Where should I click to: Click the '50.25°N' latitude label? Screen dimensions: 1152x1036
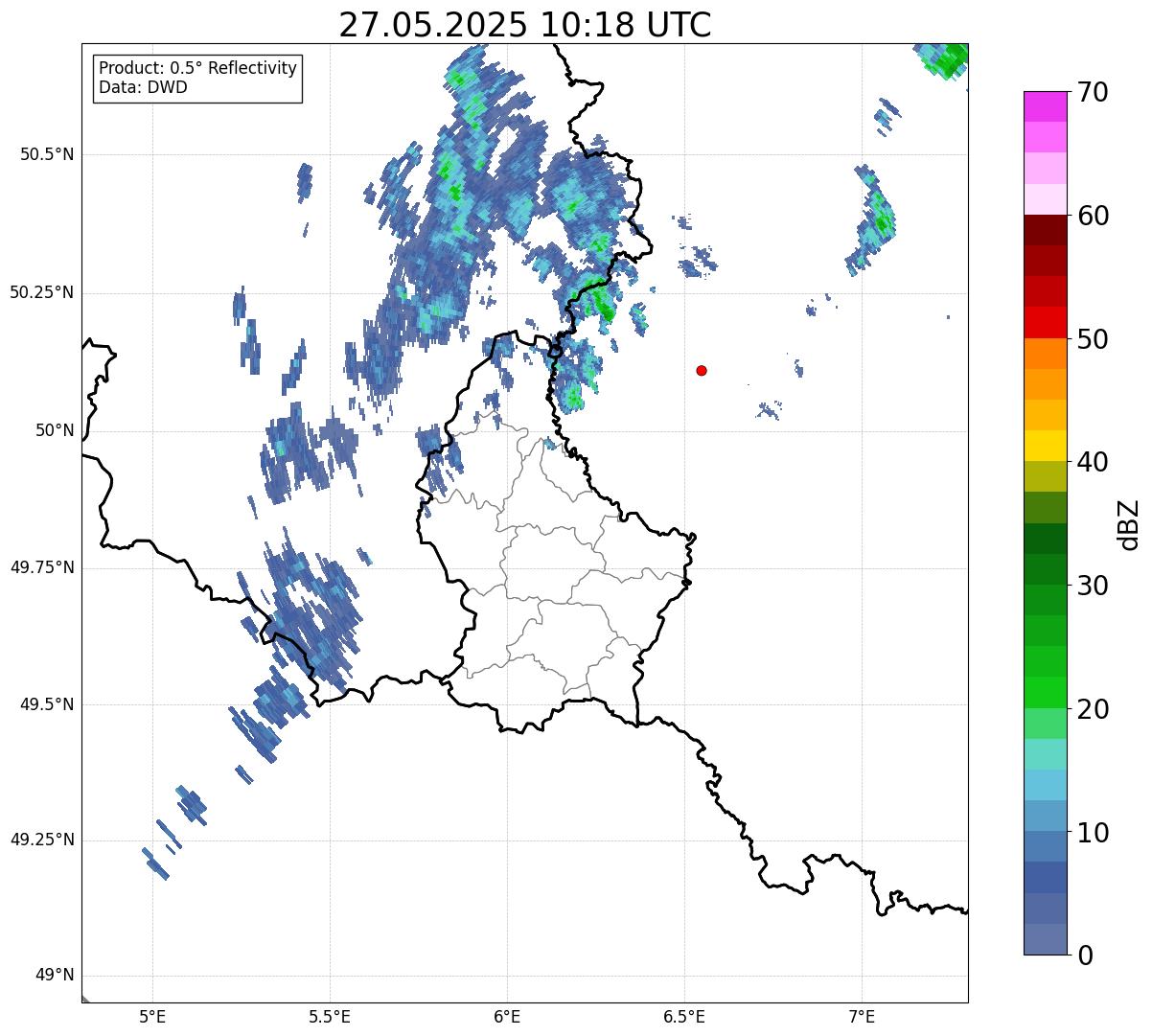click(42, 292)
